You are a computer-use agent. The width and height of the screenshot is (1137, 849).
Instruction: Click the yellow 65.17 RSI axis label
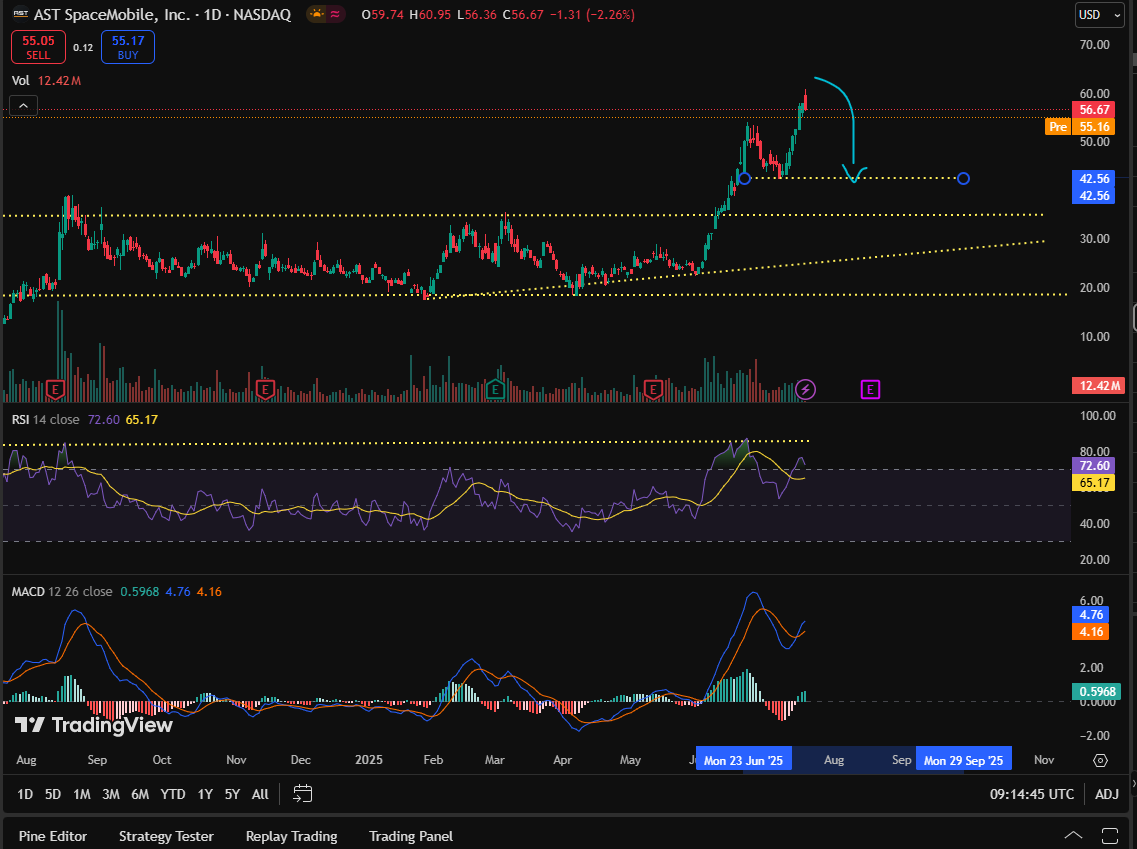1093,483
